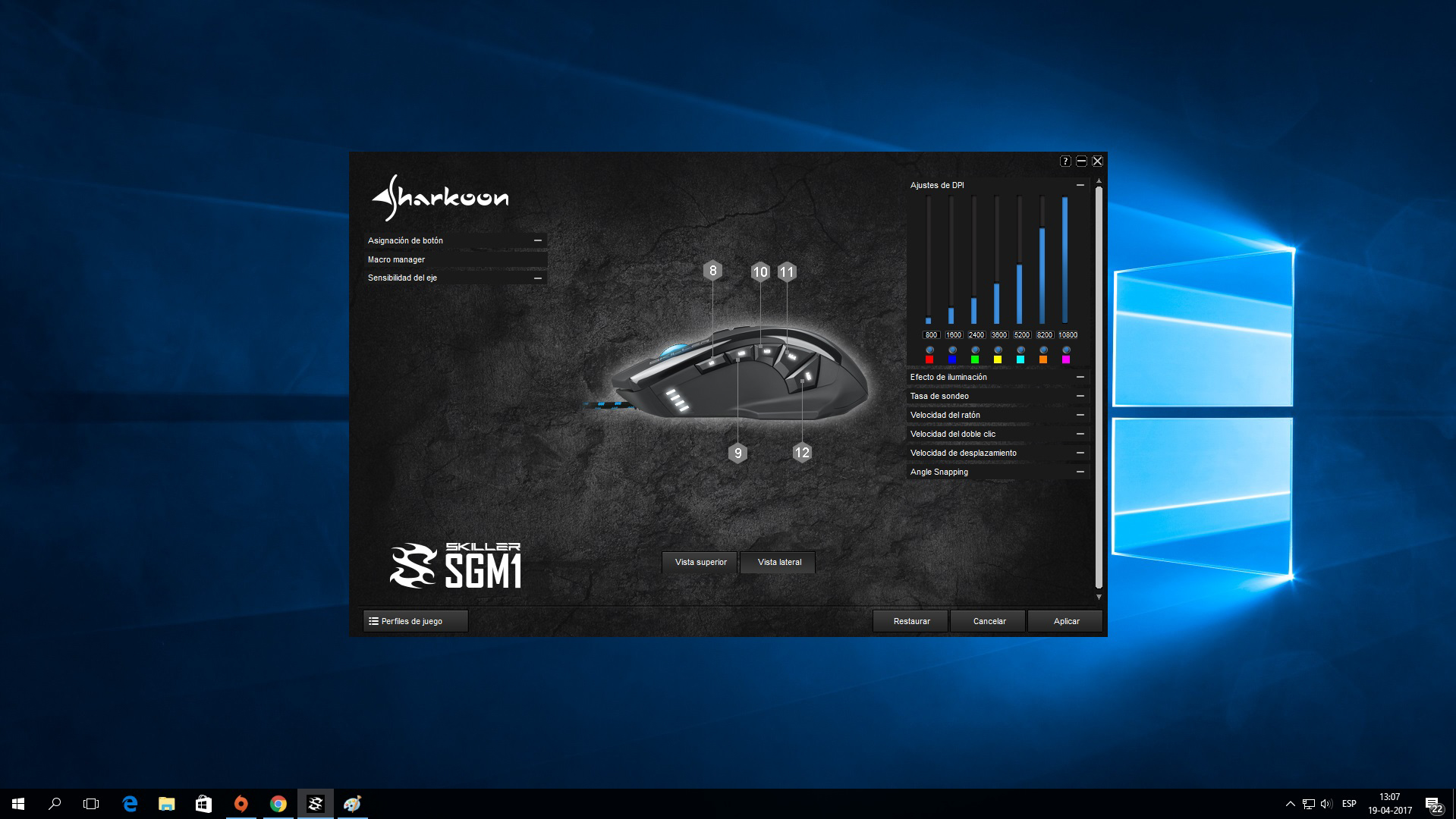Open the Macro manager entry
Screen dimensions: 1456x819
point(455,259)
